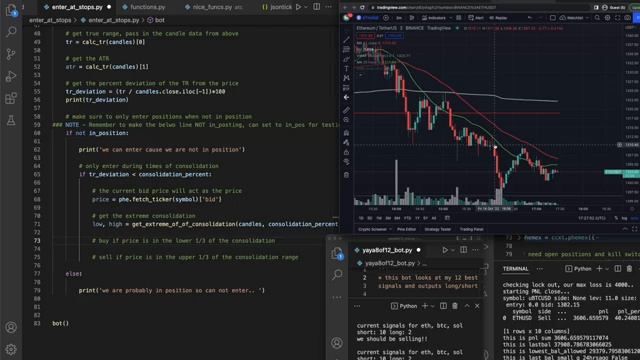Select the 1D date range at the chart bottom

pyautogui.click(x=361, y=218)
